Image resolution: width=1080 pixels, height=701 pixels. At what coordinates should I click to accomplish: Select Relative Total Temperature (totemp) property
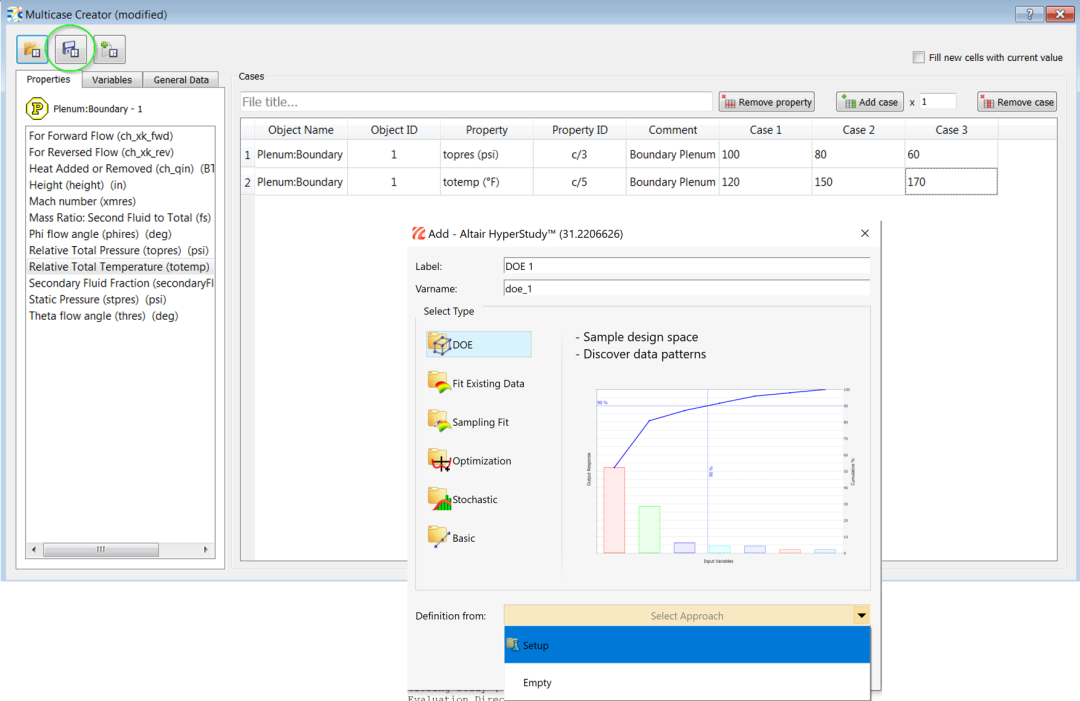119,266
